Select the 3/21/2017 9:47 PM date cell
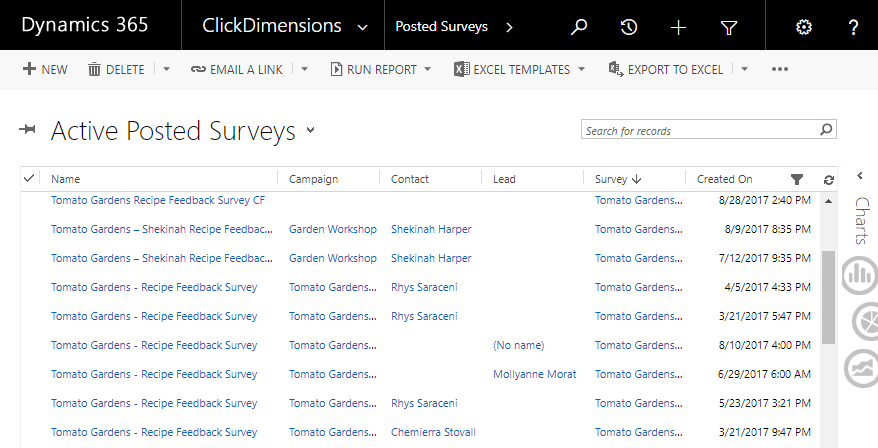 [x=764, y=432]
